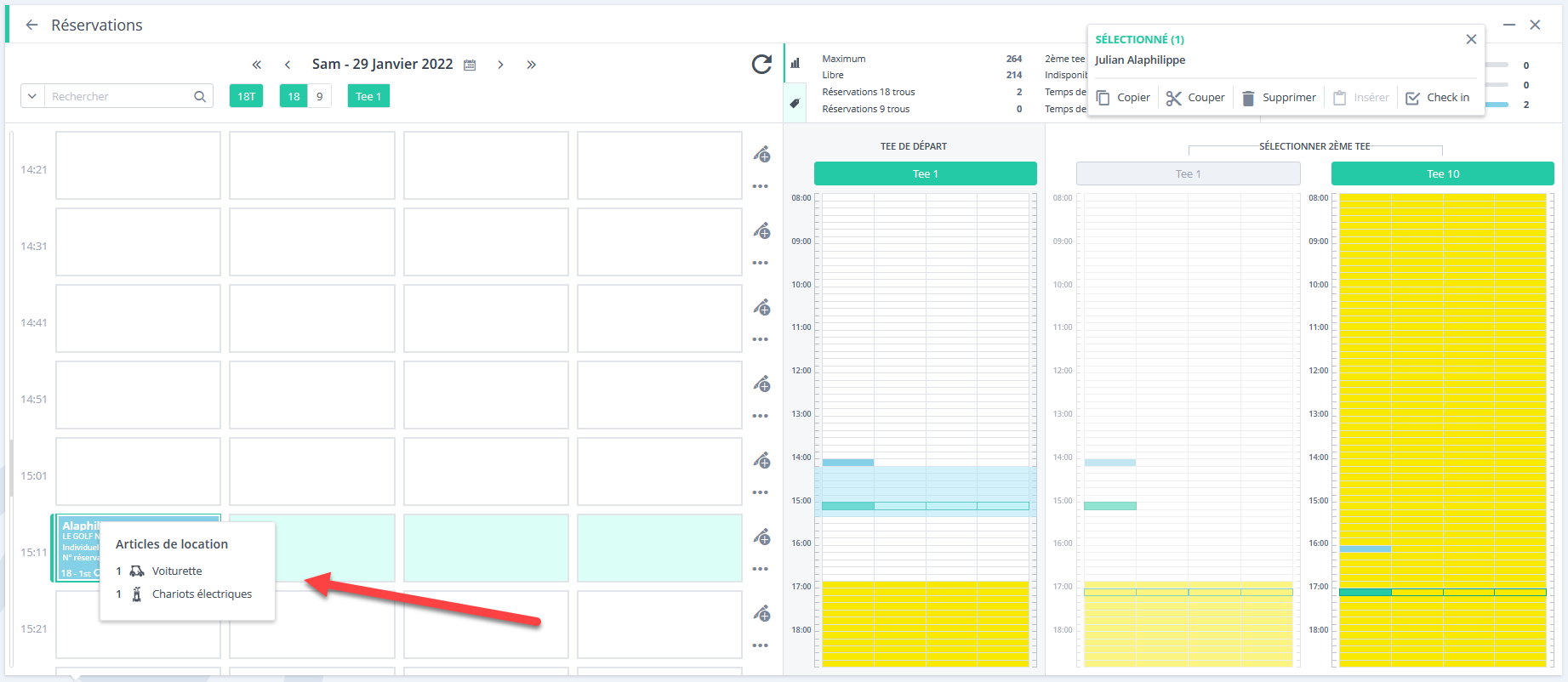Screen dimensions: 1568x682
Task: Click the Supprimer button
Action: pyautogui.click(x=1279, y=98)
